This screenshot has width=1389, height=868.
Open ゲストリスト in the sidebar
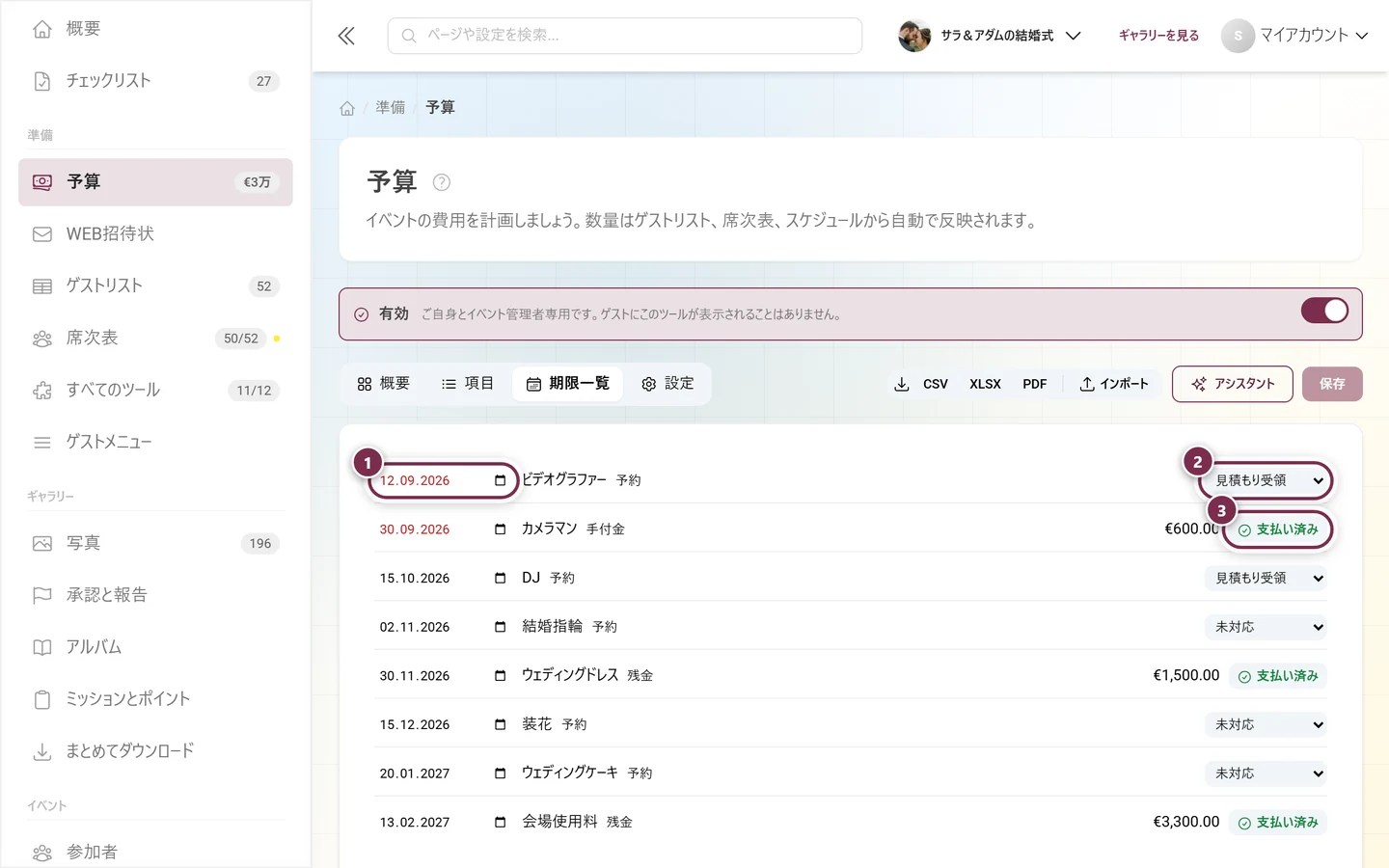click(155, 285)
